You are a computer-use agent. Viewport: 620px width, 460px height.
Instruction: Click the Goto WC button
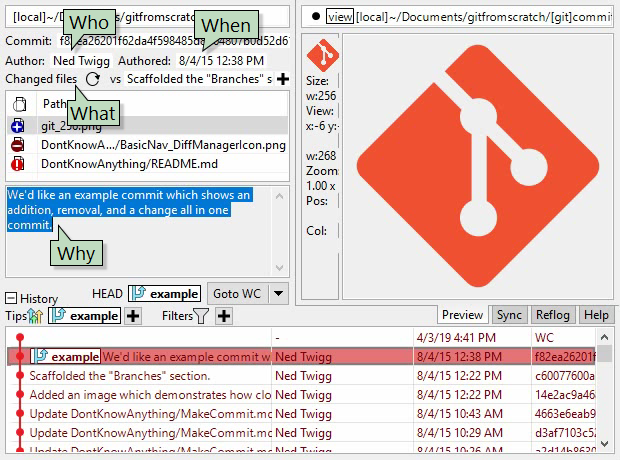[237, 293]
